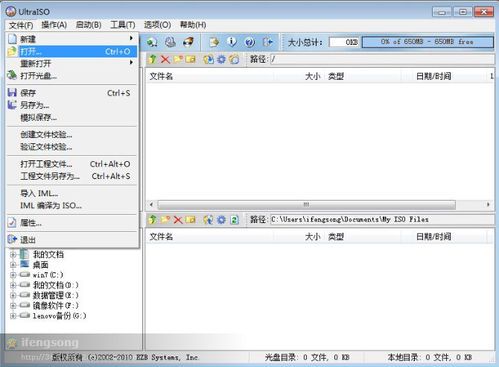Viewport: 499px width, 367px height.
Task: Select 打开... from the file menu
Action: click(x=72, y=51)
